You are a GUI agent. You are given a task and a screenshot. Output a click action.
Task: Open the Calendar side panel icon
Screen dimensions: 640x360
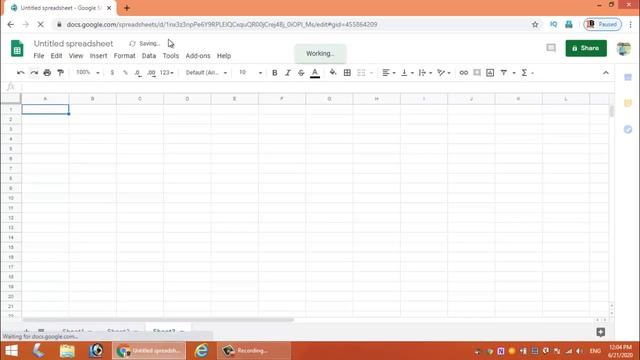tap(628, 77)
